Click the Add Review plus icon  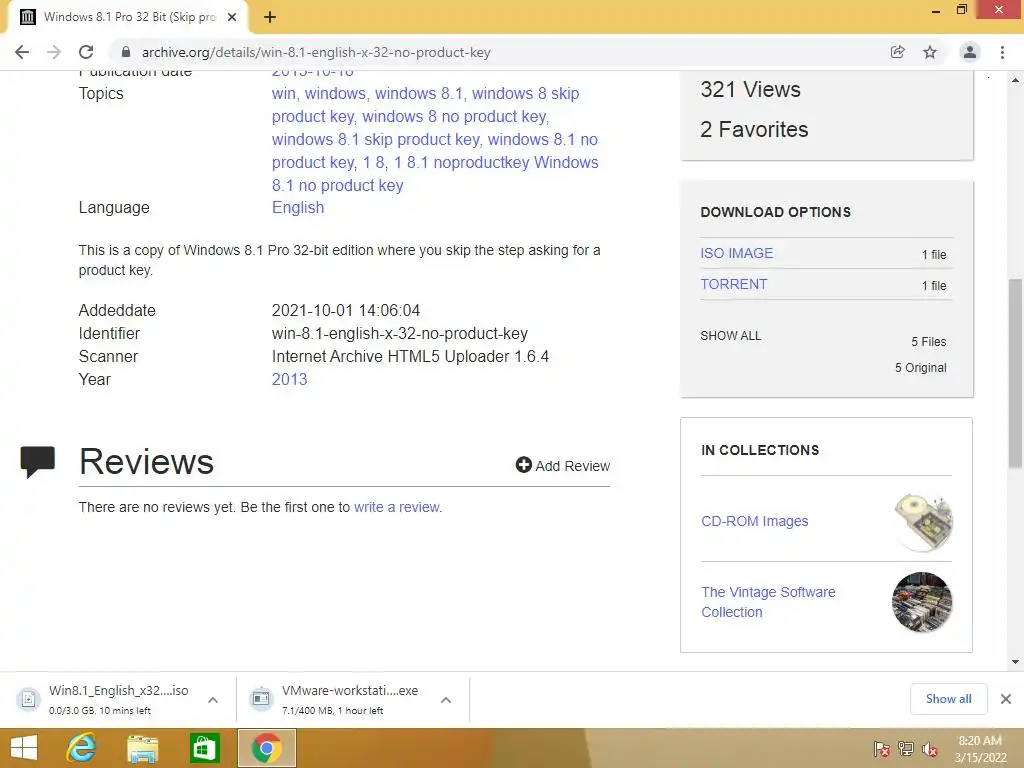(523, 464)
